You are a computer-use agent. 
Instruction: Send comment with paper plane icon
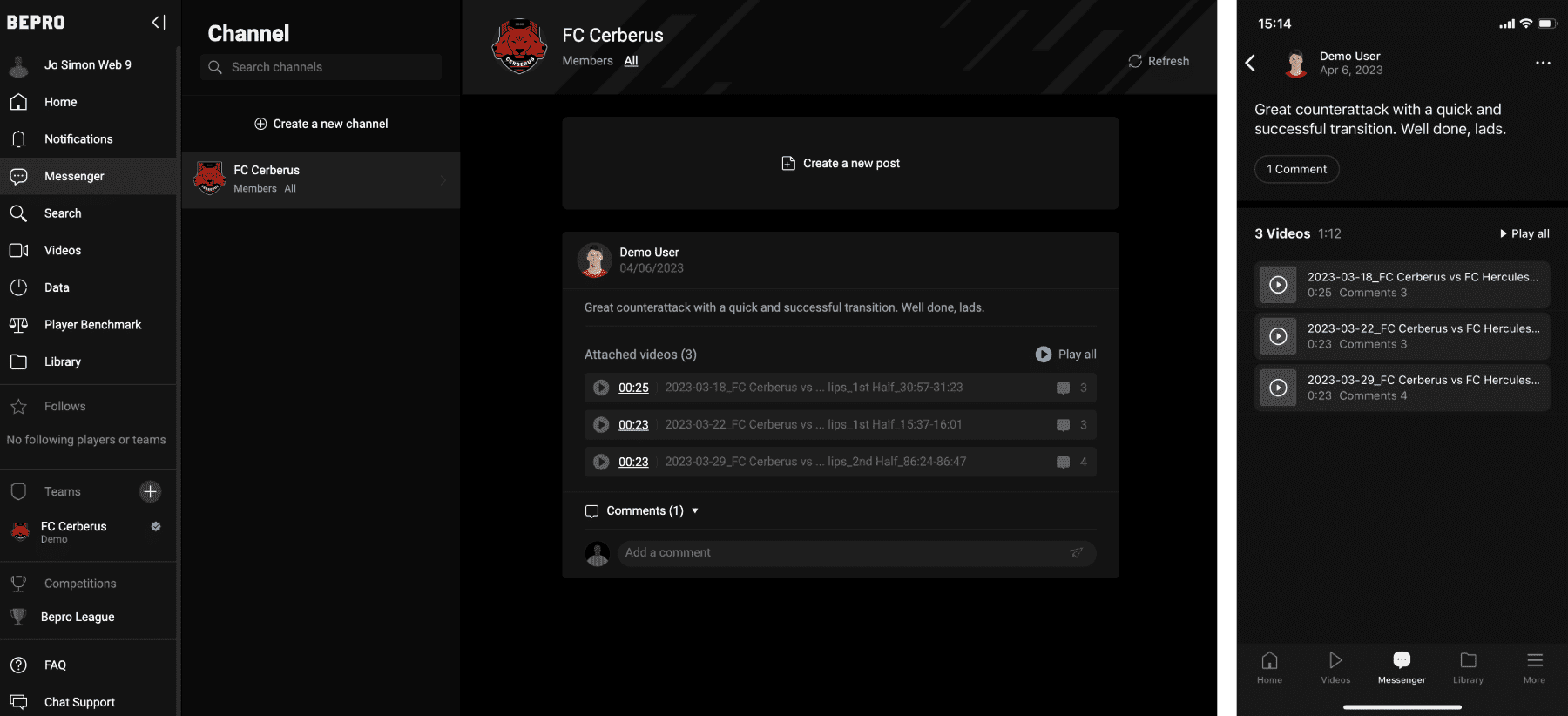pyautogui.click(x=1077, y=552)
